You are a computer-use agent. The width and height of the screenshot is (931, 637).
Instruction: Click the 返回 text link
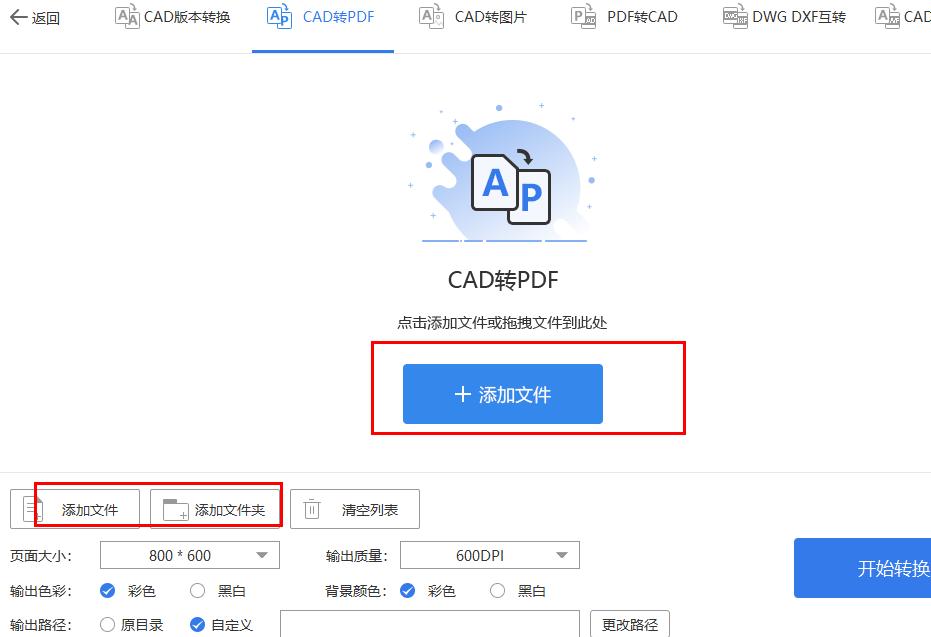(46, 18)
